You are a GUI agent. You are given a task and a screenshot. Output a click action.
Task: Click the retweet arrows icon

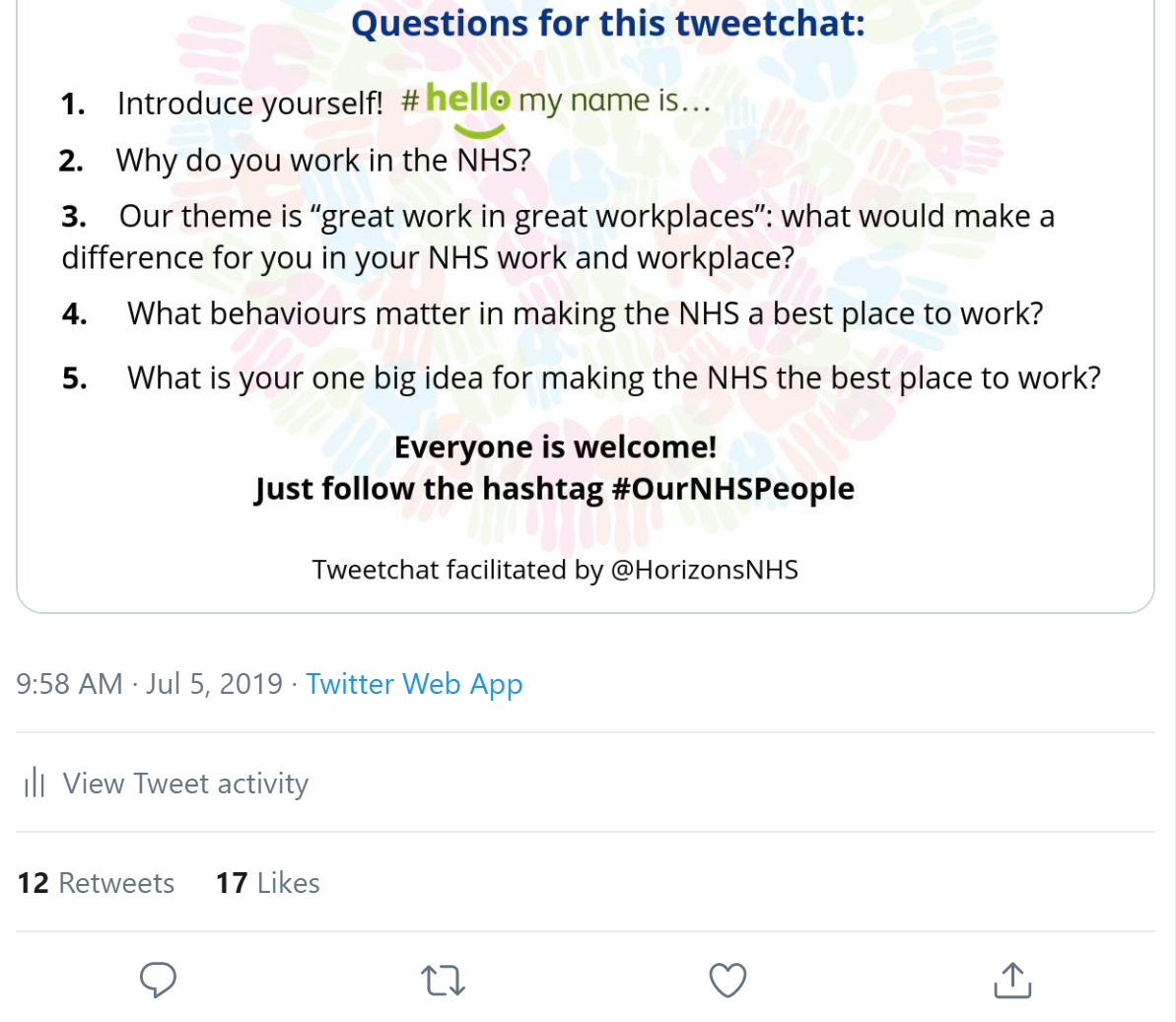[x=443, y=981]
